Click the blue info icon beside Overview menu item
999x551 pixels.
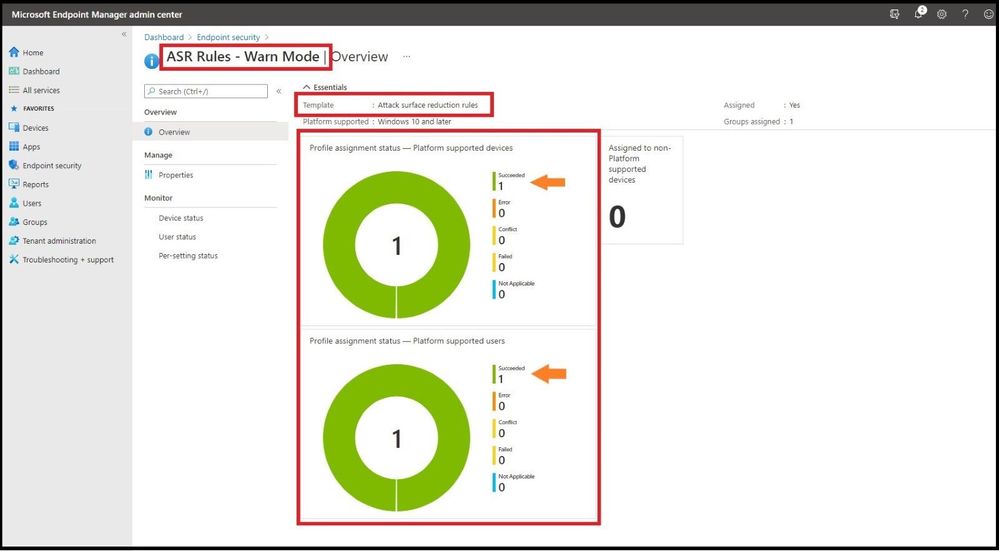pos(148,132)
